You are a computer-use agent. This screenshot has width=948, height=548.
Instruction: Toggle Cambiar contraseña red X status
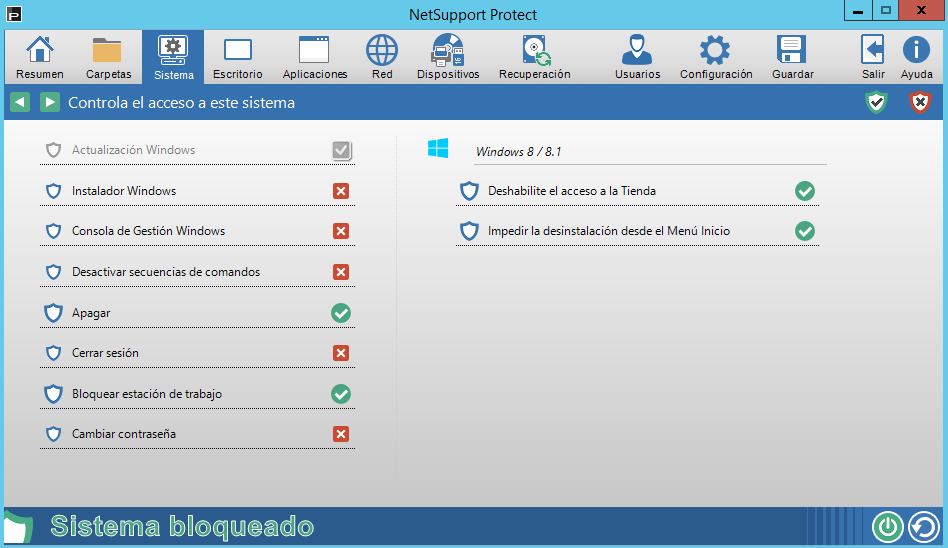pyautogui.click(x=341, y=434)
